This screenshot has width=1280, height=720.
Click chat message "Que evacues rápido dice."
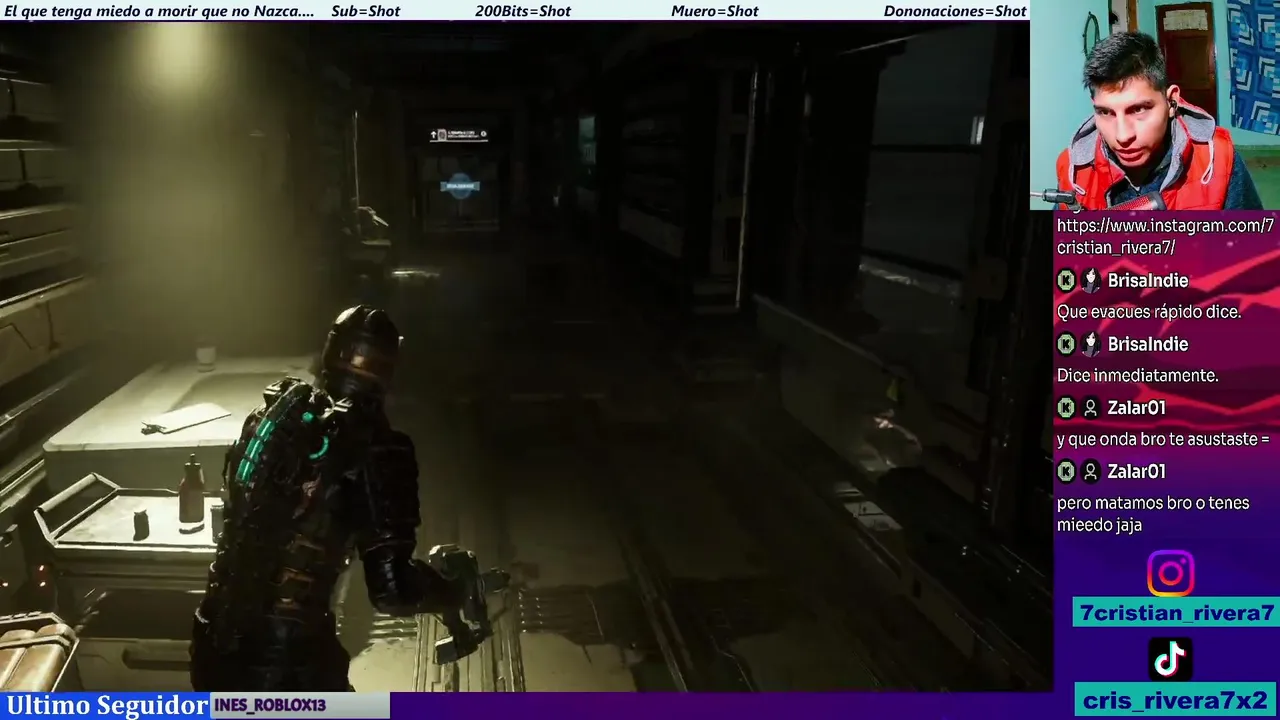[x=1149, y=312]
